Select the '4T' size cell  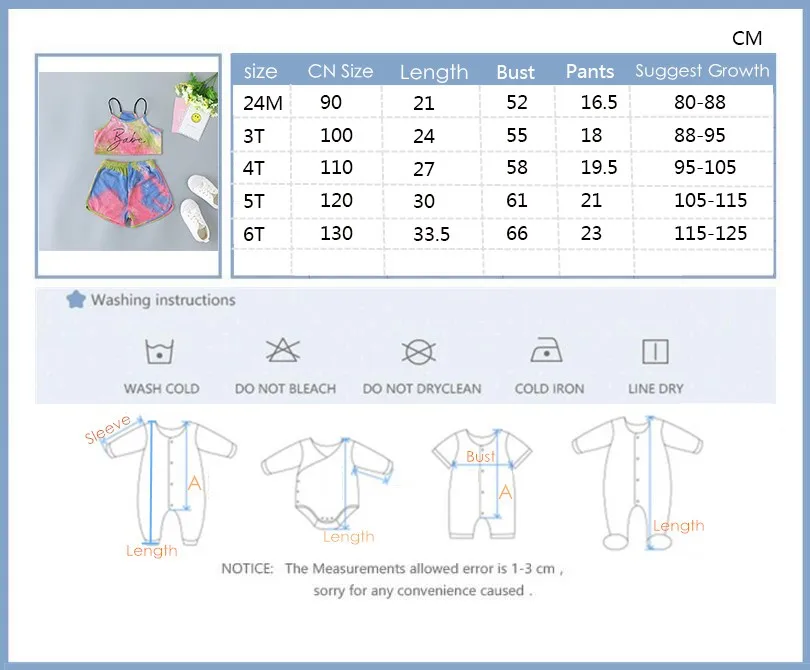(254, 168)
